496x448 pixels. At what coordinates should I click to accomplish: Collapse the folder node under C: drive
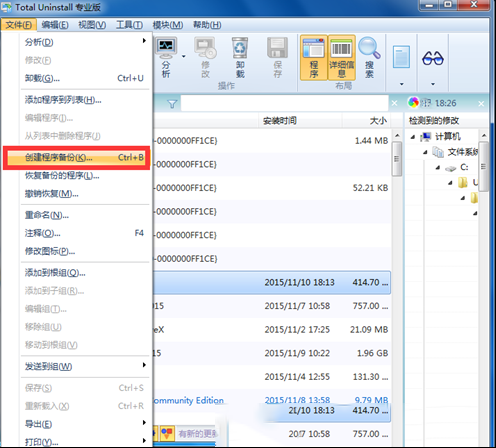(x=450, y=183)
